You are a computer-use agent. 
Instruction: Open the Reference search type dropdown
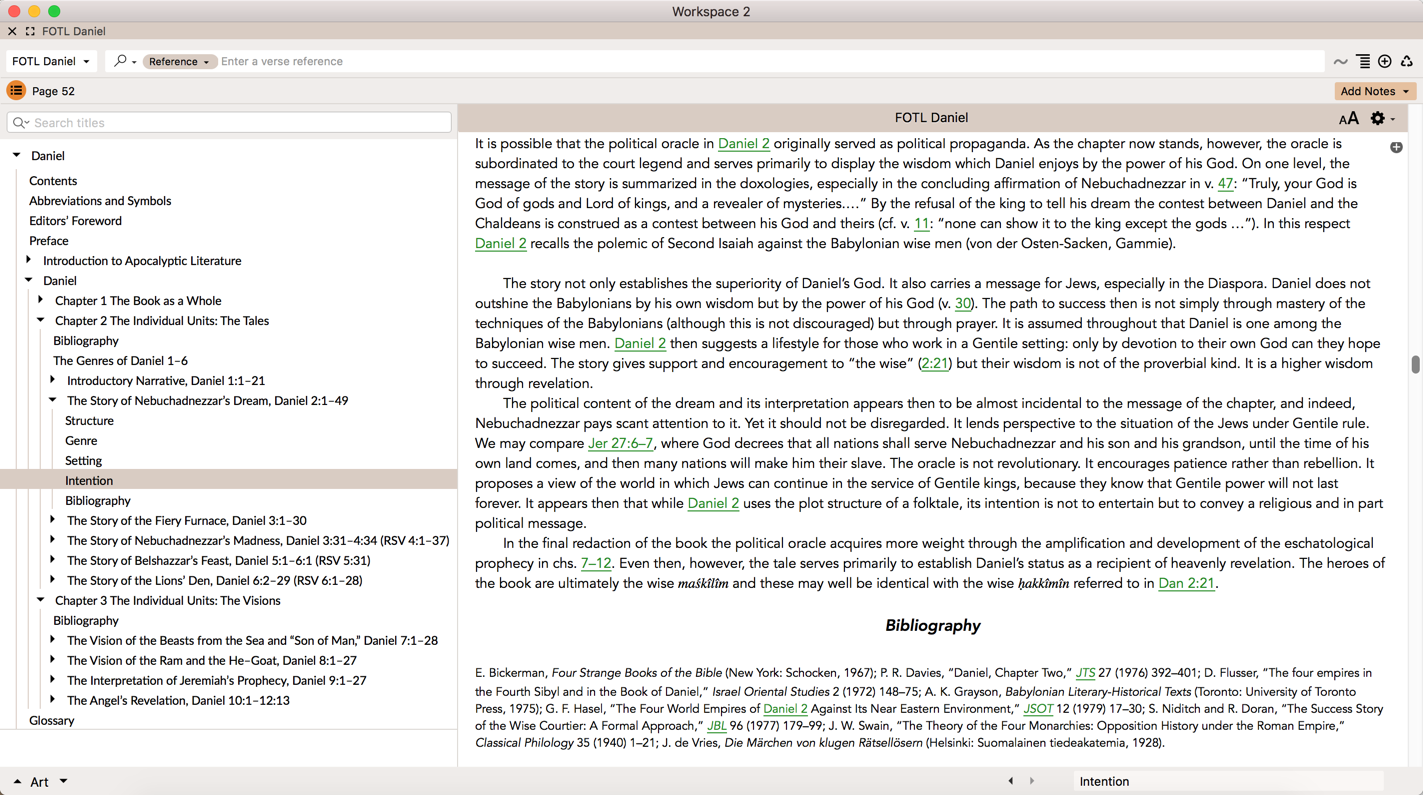pyautogui.click(x=179, y=62)
